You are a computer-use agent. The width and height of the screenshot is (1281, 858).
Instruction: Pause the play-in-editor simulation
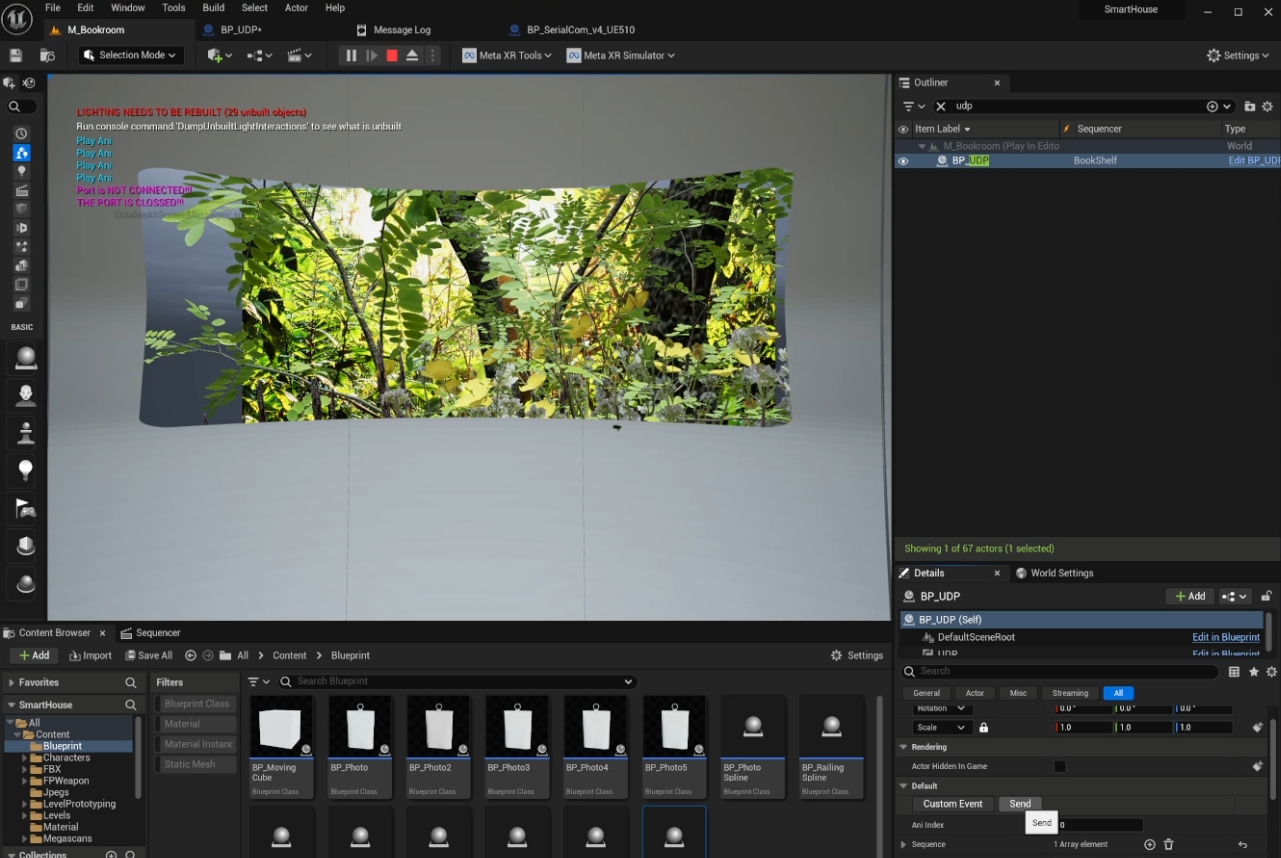point(351,56)
